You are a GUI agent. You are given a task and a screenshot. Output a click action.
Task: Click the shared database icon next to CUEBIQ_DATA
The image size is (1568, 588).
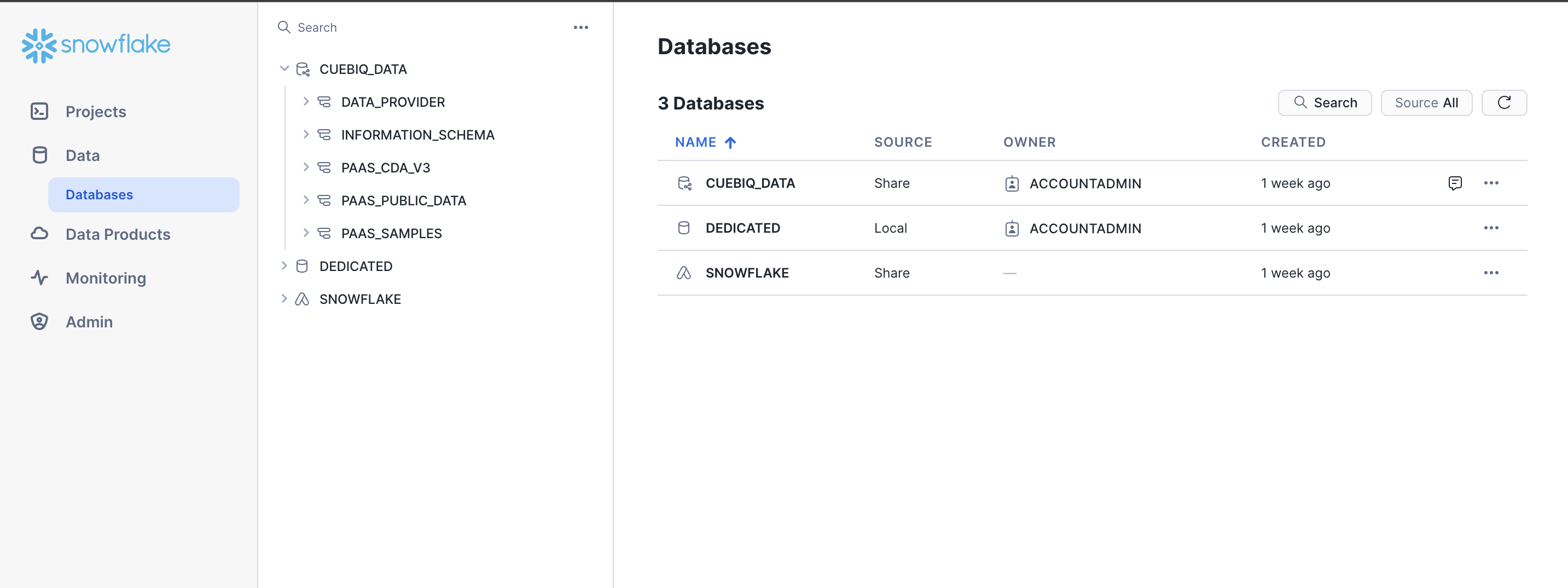coord(684,183)
